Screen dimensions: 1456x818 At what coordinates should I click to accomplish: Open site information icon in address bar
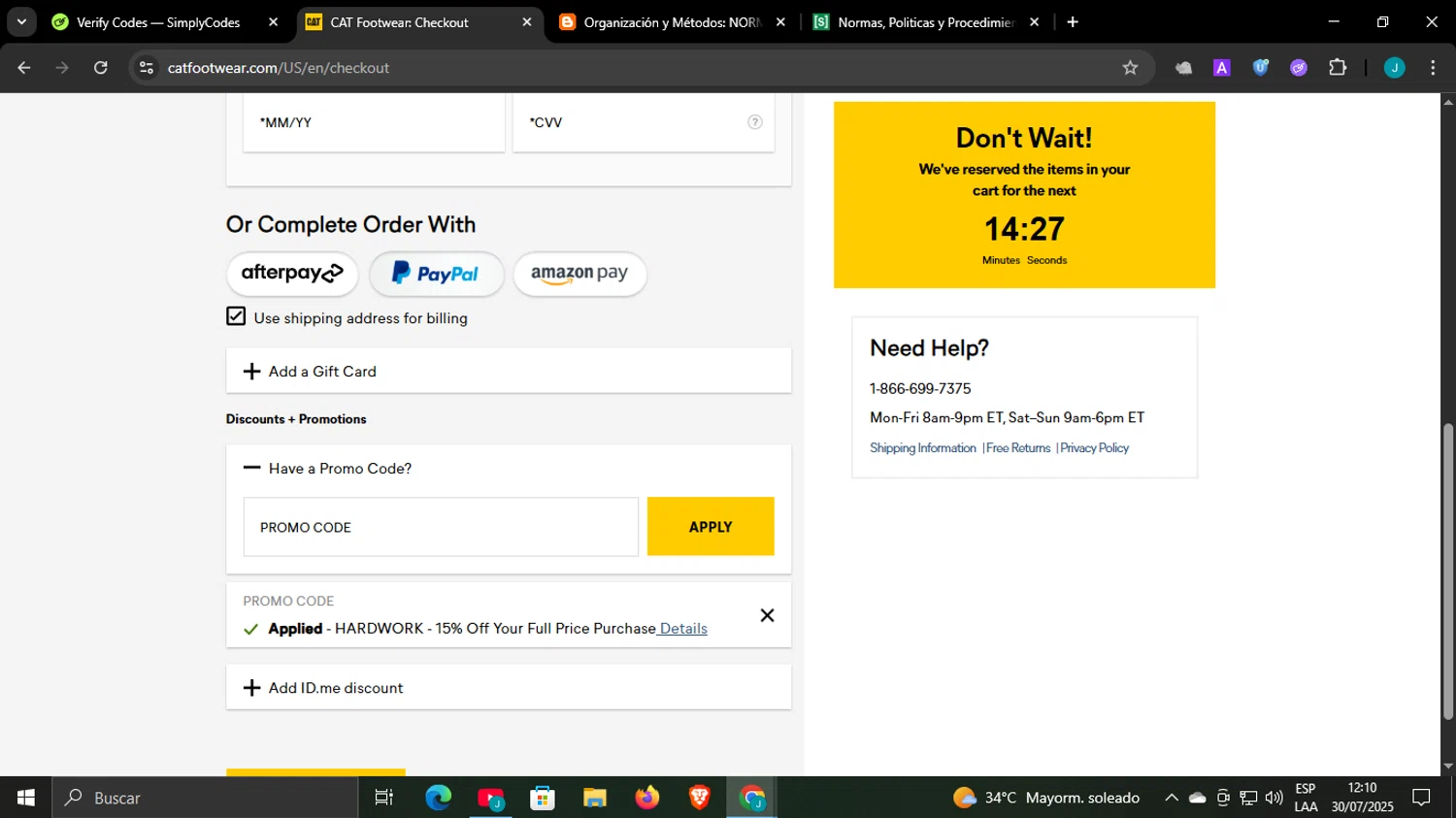point(147,68)
